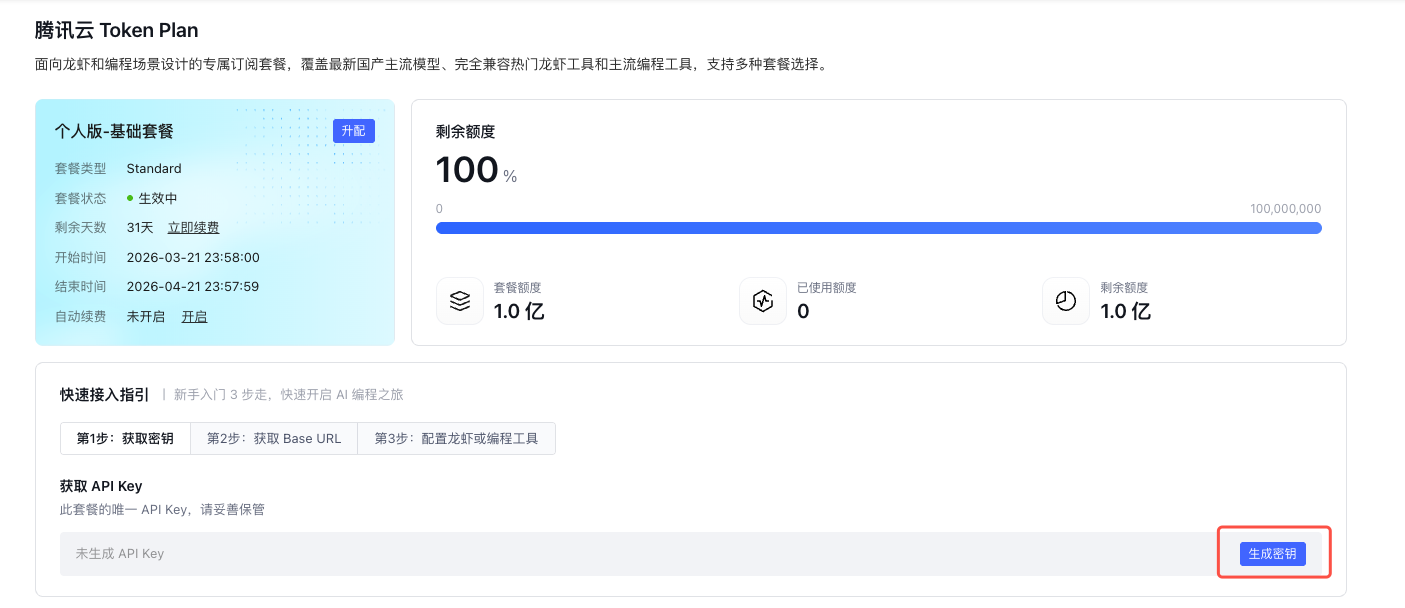Viewport: 1405px width, 608px height.
Task: Click the 已使用额度 value 0
Action: click(803, 311)
